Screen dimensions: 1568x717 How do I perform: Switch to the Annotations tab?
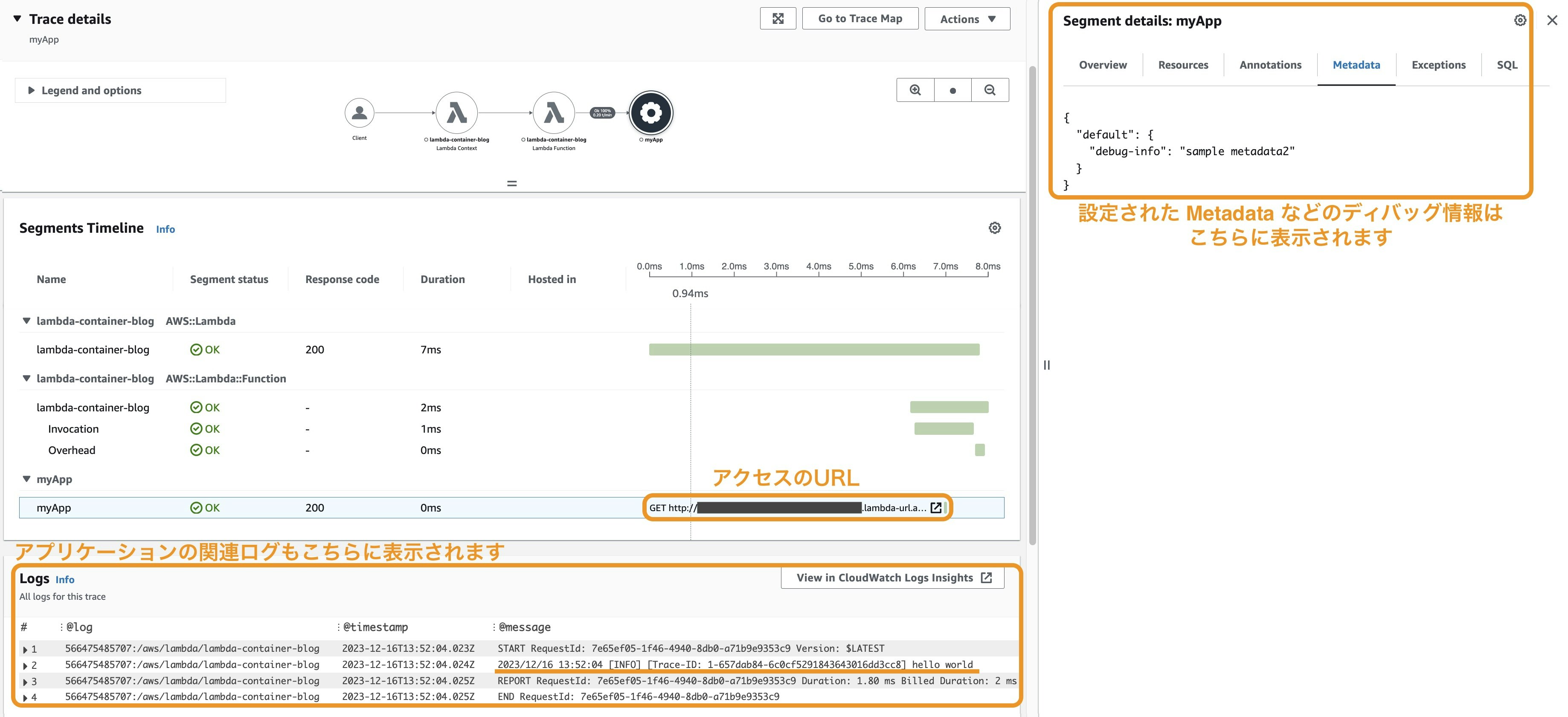click(1270, 65)
